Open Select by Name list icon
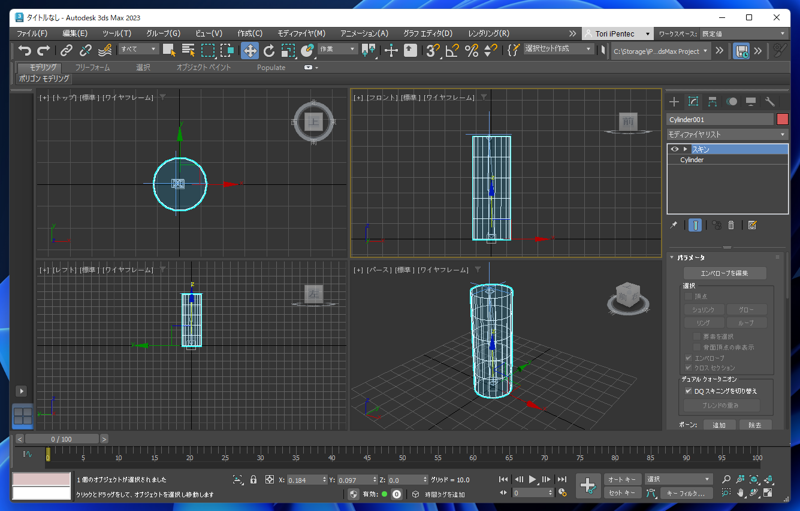The image size is (800, 511). (188, 50)
